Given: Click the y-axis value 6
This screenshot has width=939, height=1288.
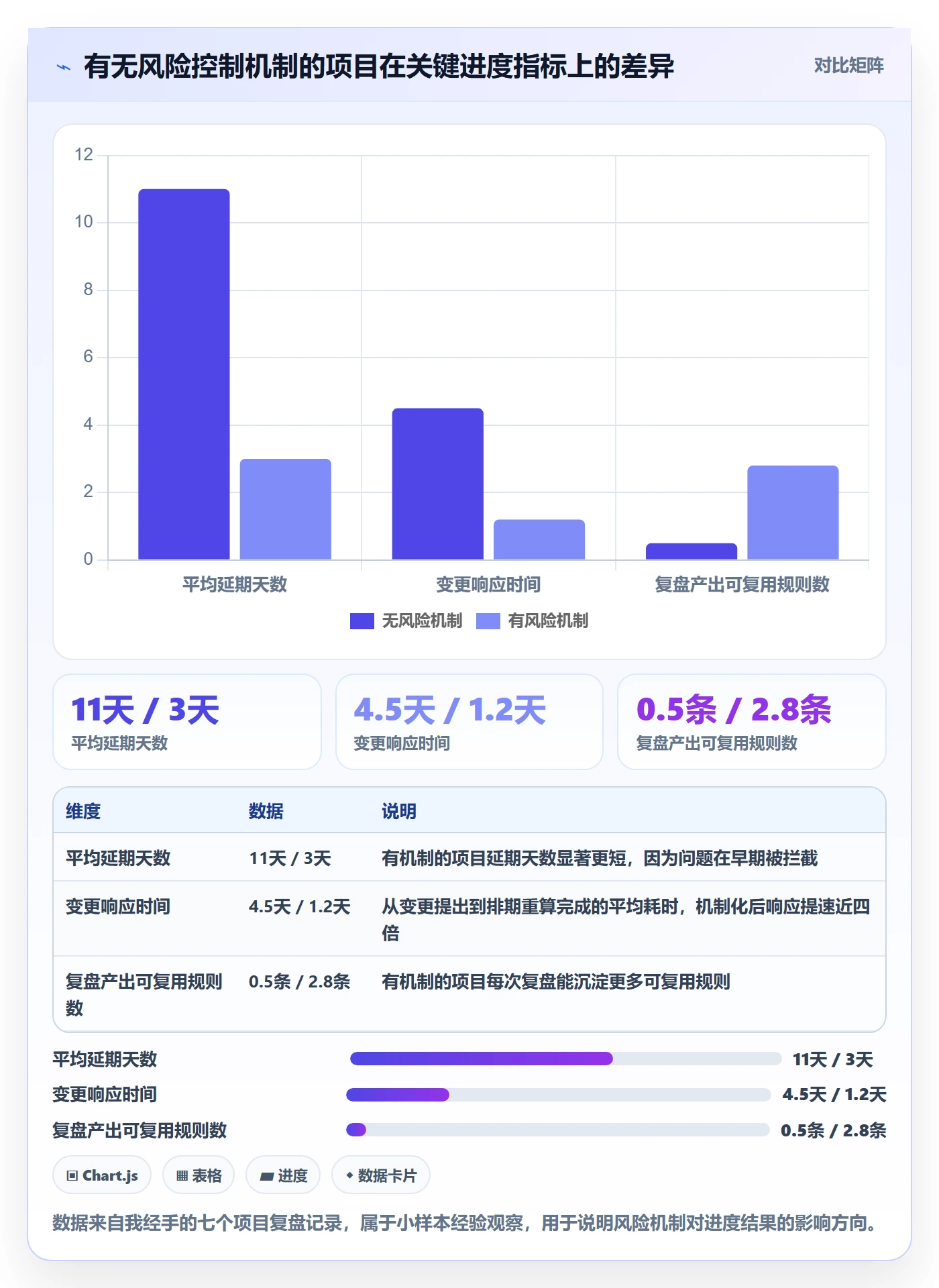Looking at the screenshot, I should point(88,357).
